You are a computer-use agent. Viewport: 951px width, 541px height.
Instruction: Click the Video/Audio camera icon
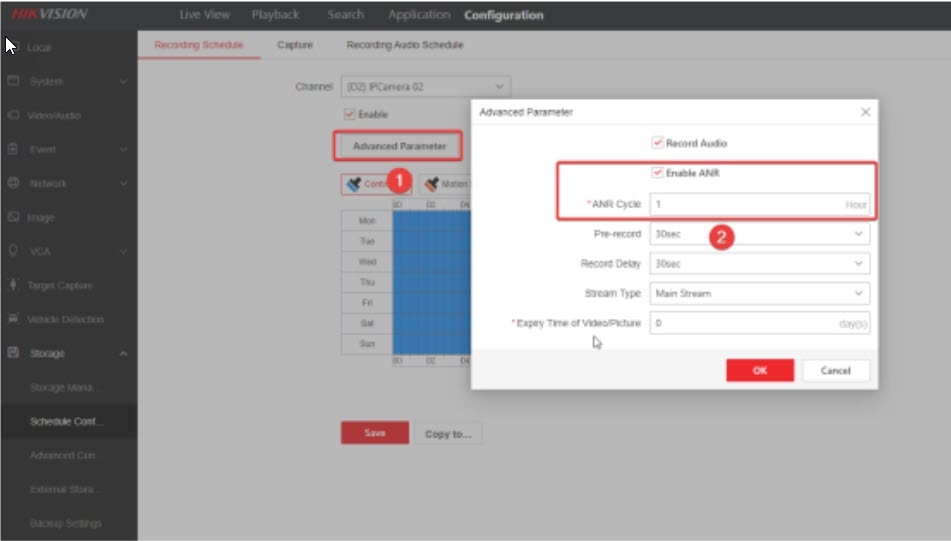14,115
